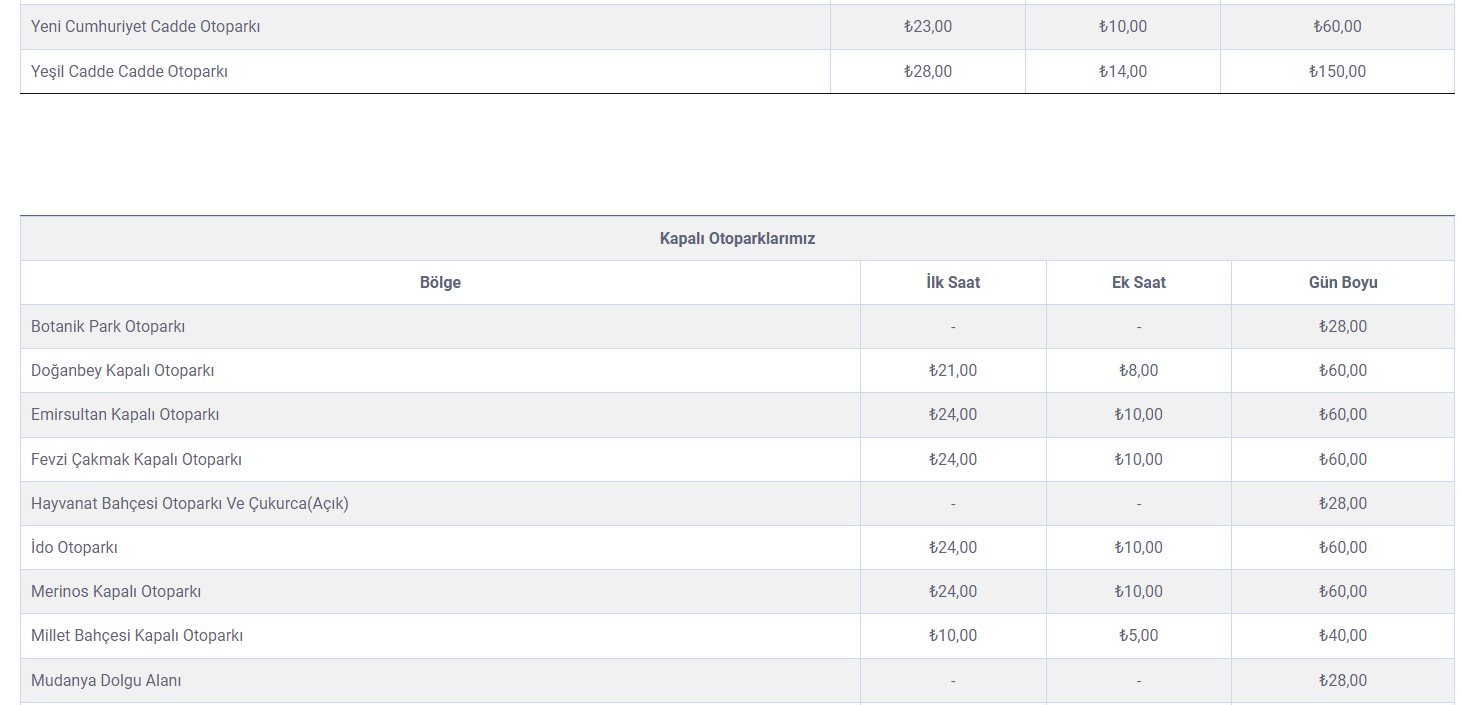1462x705 pixels.
Task: Click the İlk Saat column header
Action: point(952,283)
